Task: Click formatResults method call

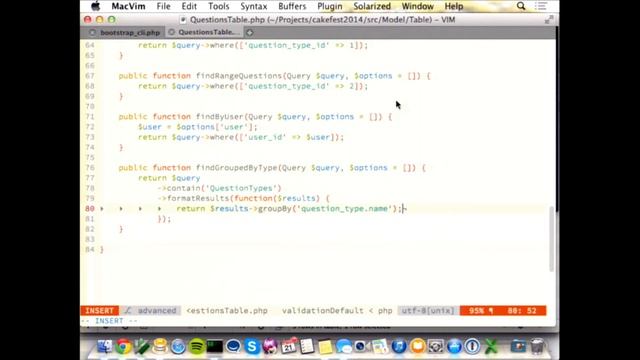Action: click(x=198, y=198)
